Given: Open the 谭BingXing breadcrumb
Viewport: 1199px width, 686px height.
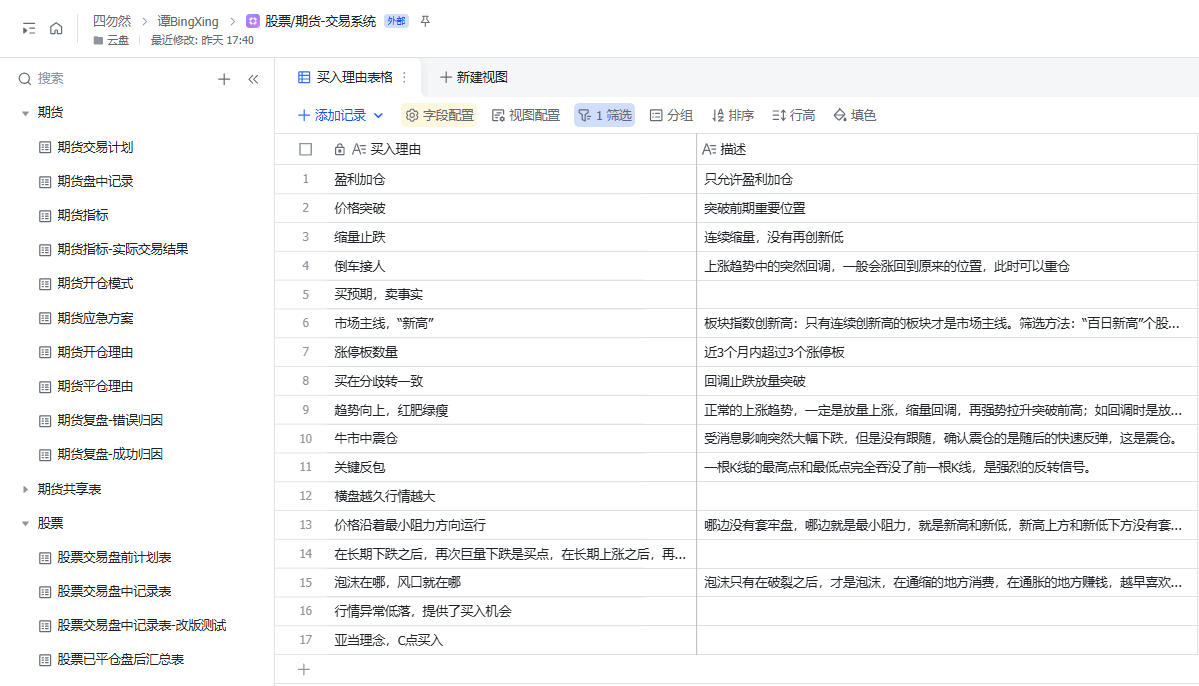Looking at the screenshot, I should click(188, 21).
